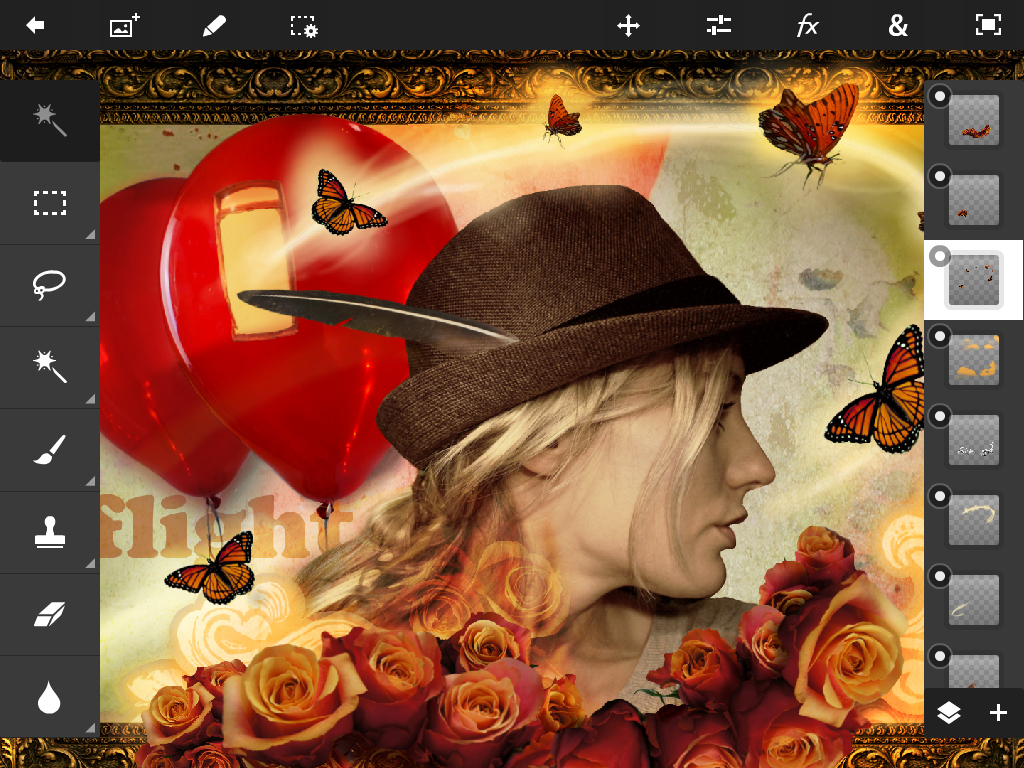The height and width of the screenshot is (768, 1024).
Task: Open the fx Effects menu
Action: coord(808,26)
